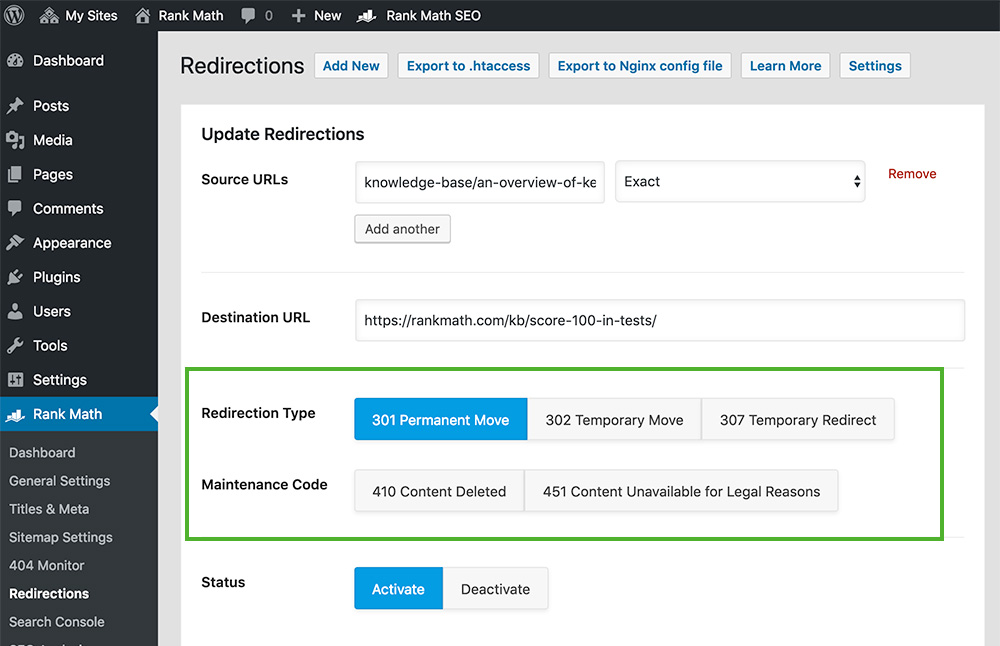
Task: Click the Posts pin icon
Action: coord(15,106)
